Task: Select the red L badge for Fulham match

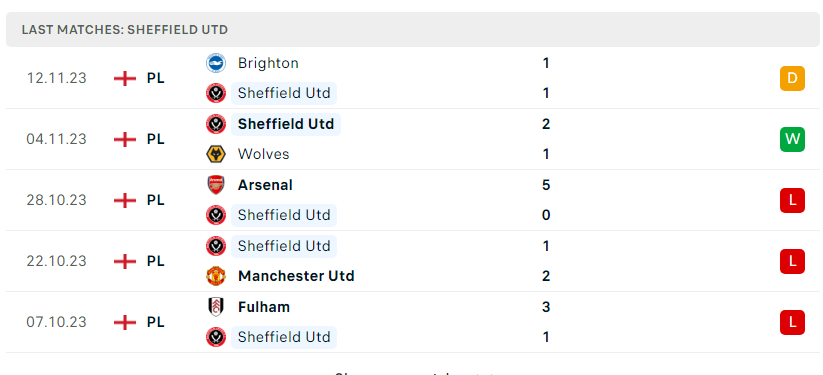Action: tap(792, 322)
